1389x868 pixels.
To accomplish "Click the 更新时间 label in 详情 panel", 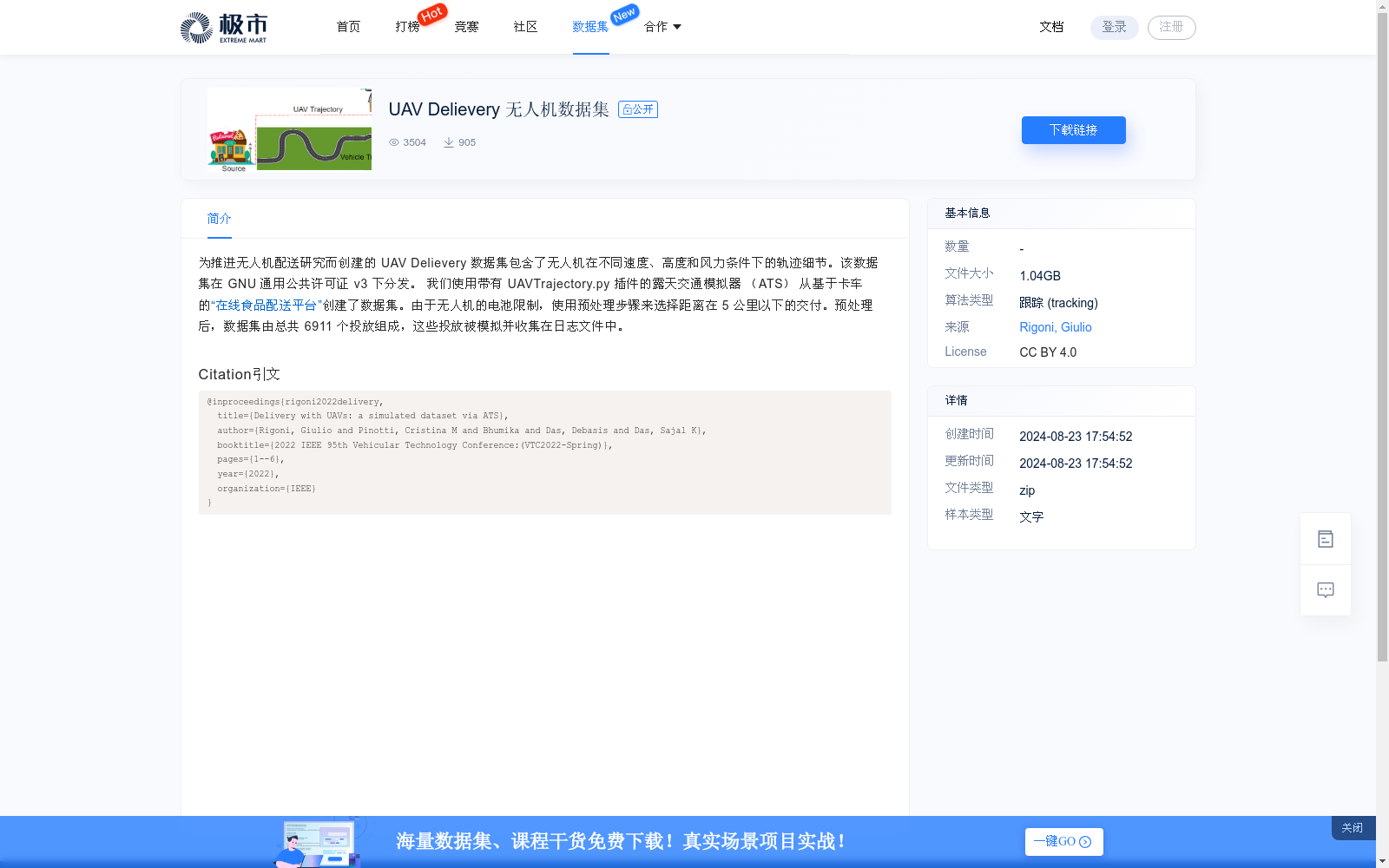I will [x=969, y=461].
